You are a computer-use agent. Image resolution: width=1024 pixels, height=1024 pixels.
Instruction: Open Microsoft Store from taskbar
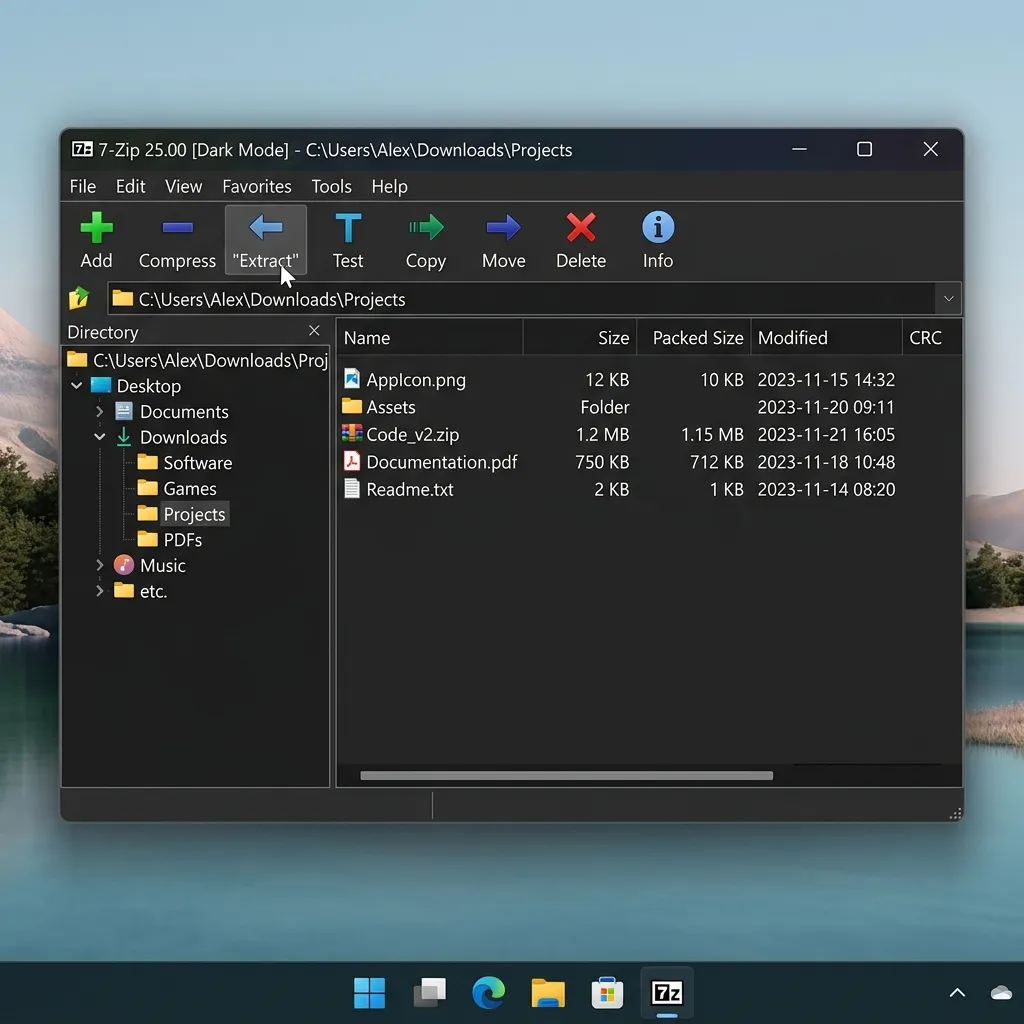click(607, 993)
